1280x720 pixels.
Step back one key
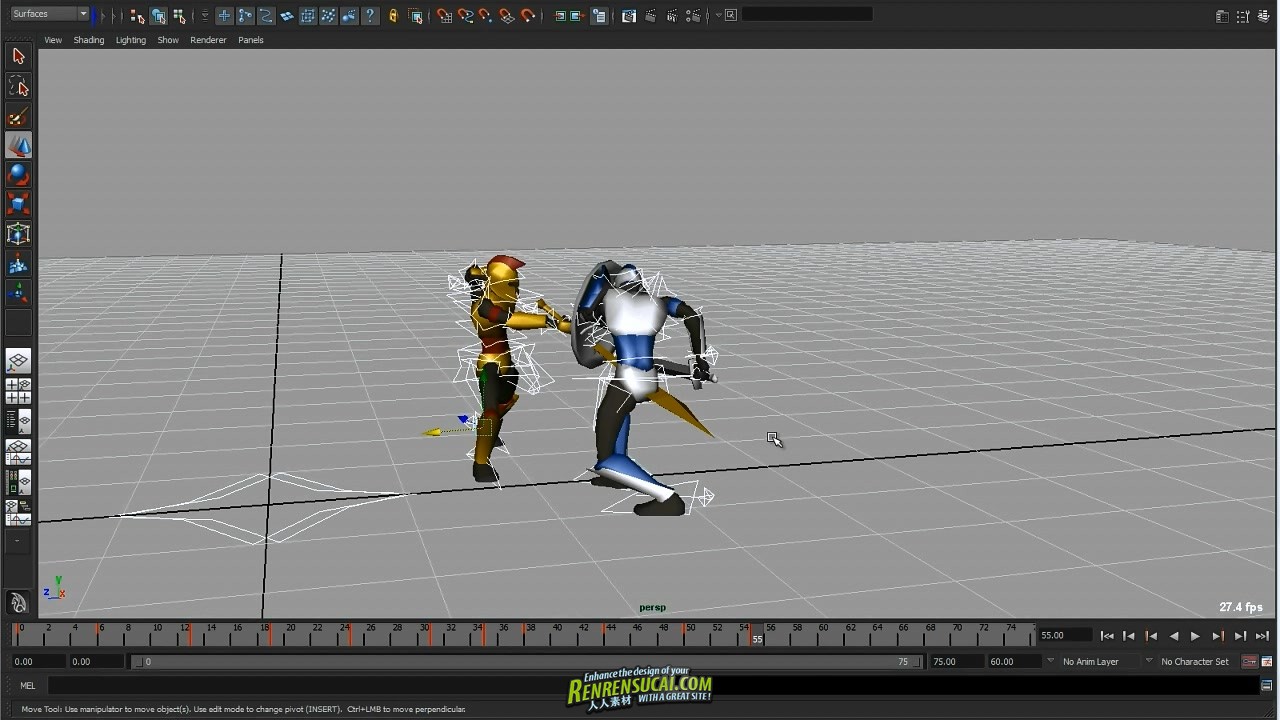pos(1151,636)
